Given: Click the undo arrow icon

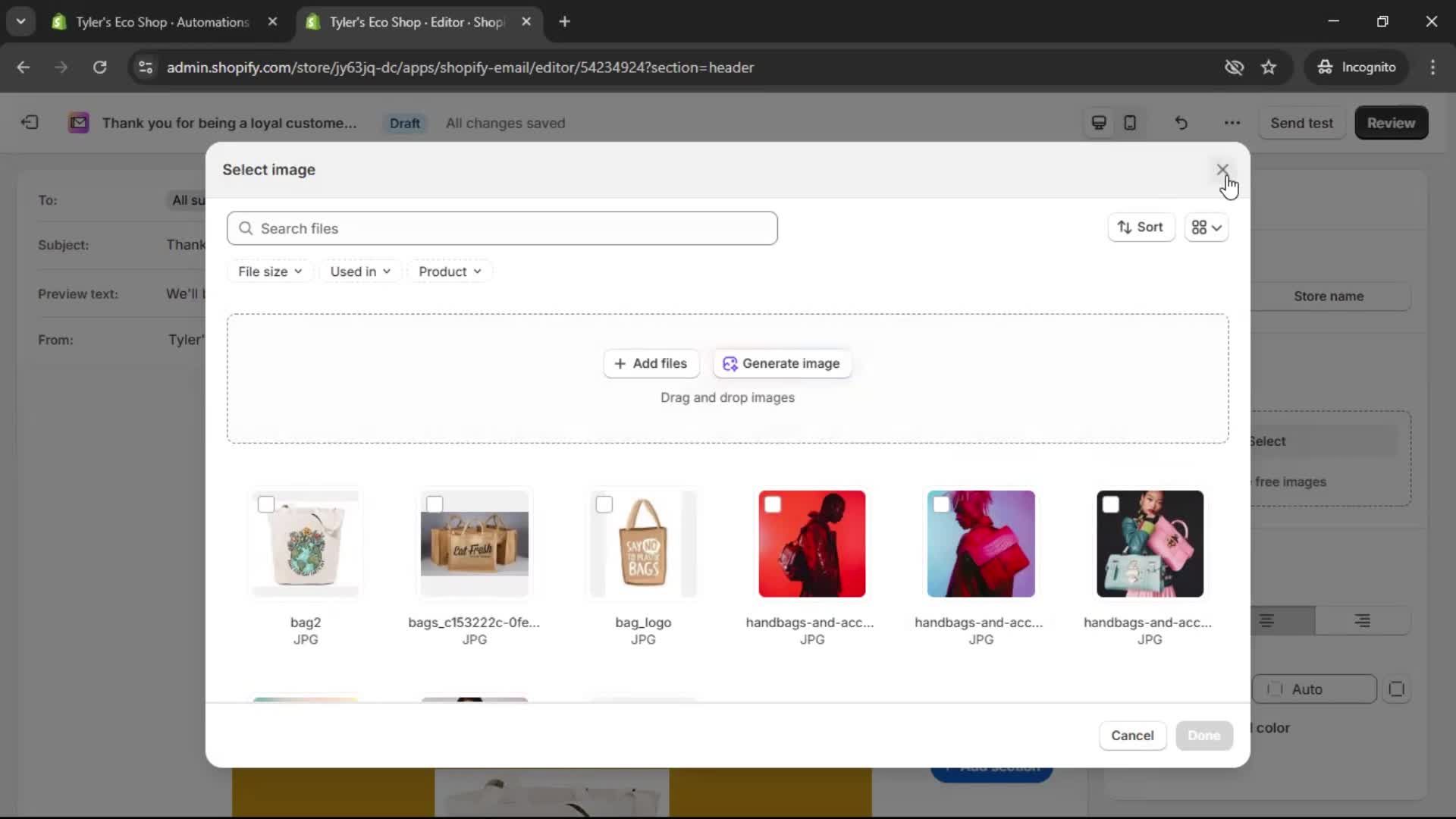Looking at the screenshot, I should (1181, 122).
